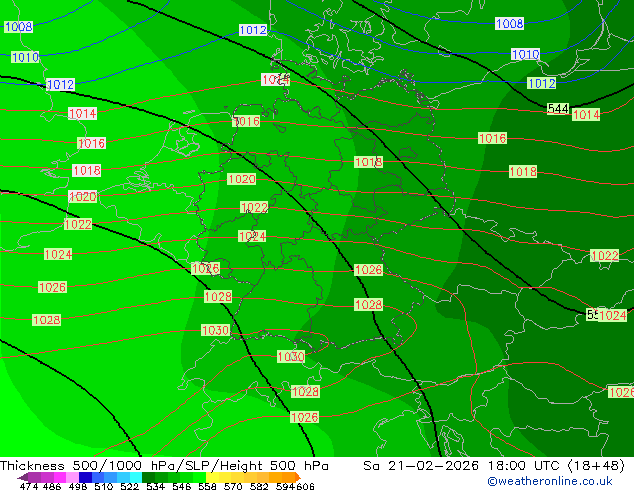This screenshot has width=634, height=490.
Task: Click the red 1016 label on the right side
Action: [x=492, y=139]
